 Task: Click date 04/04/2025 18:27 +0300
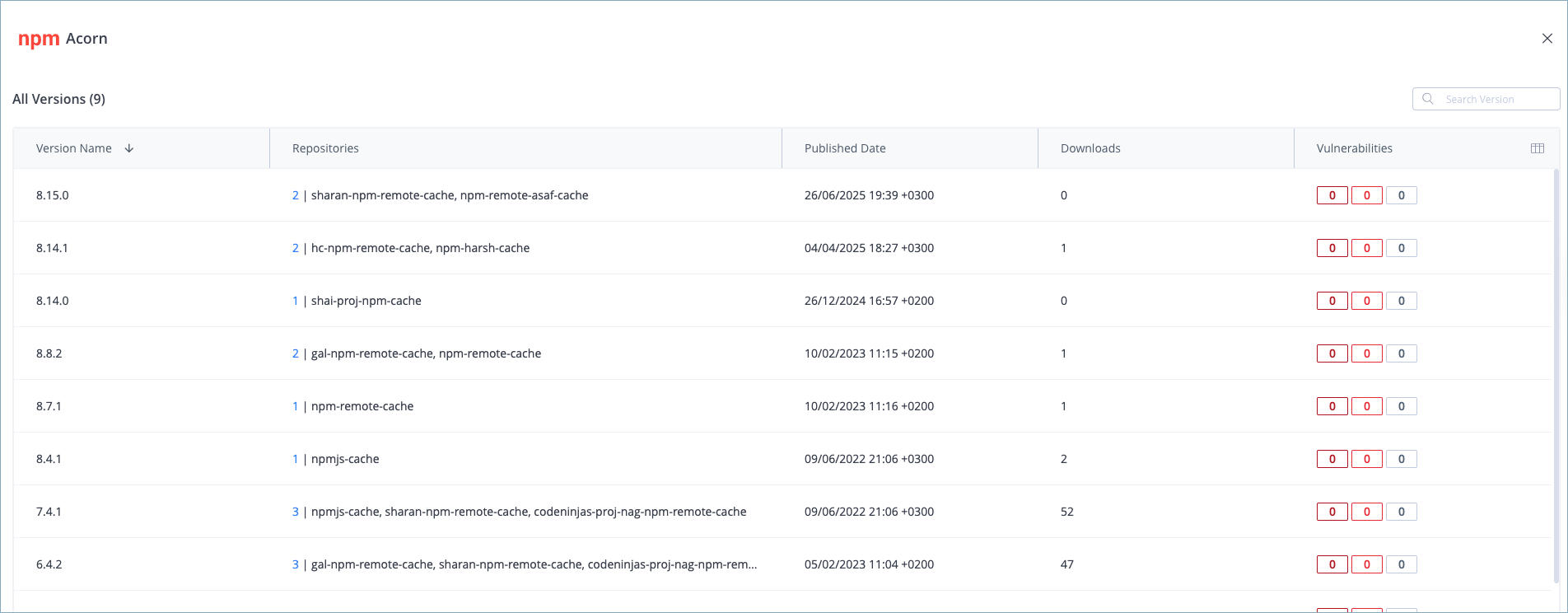tap(869, 248)
